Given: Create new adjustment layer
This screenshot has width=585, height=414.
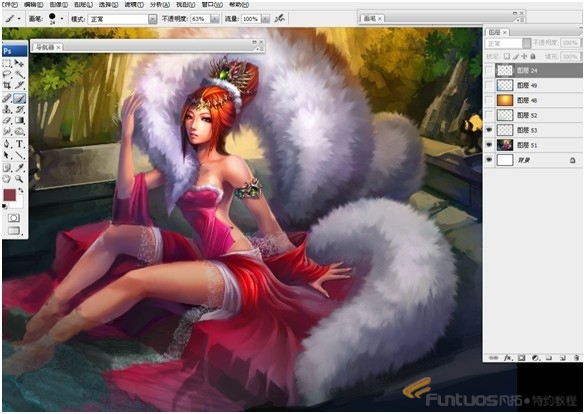Looking at the screenshot, I should pos(535,358).
